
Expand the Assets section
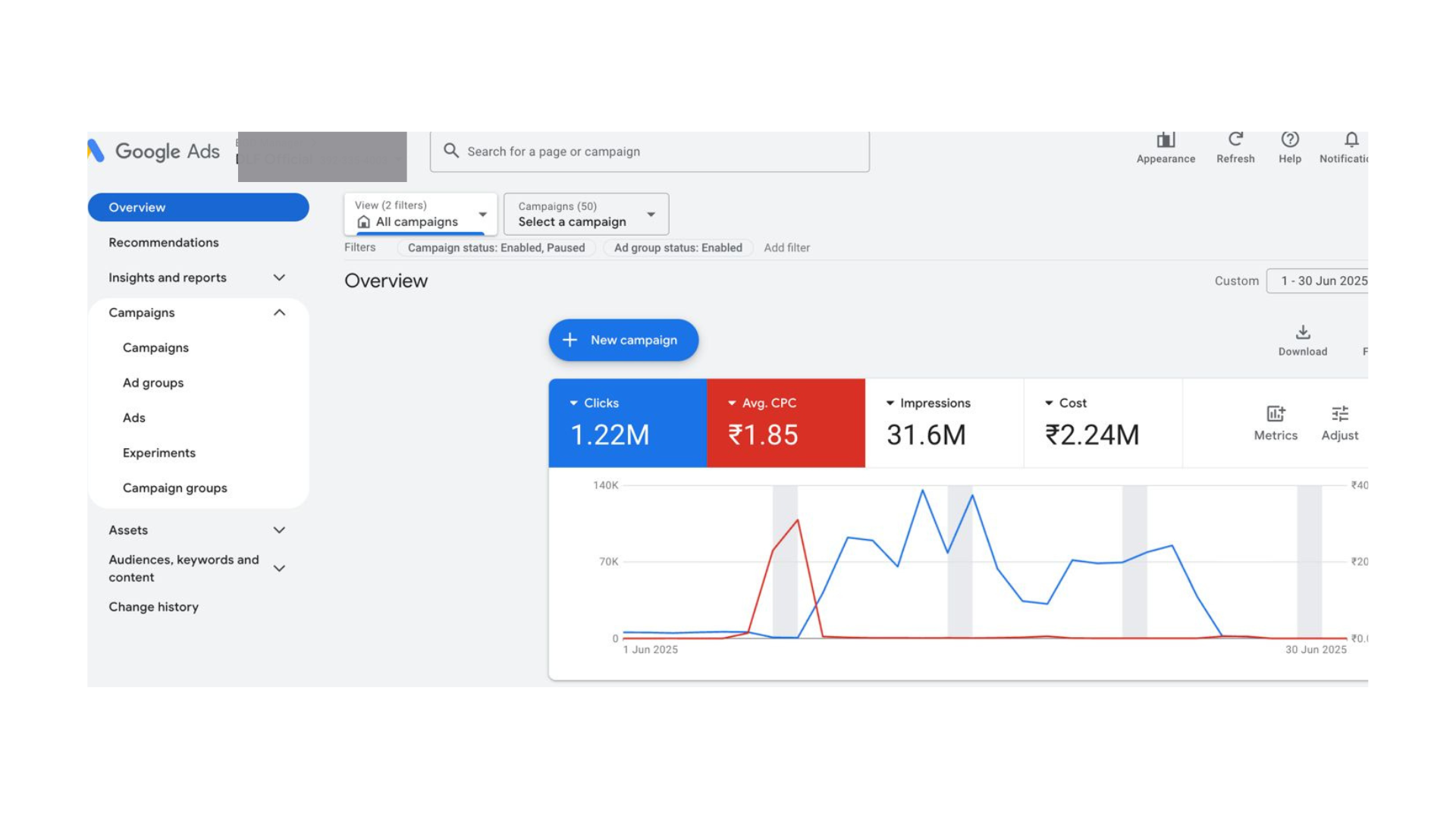279,530
